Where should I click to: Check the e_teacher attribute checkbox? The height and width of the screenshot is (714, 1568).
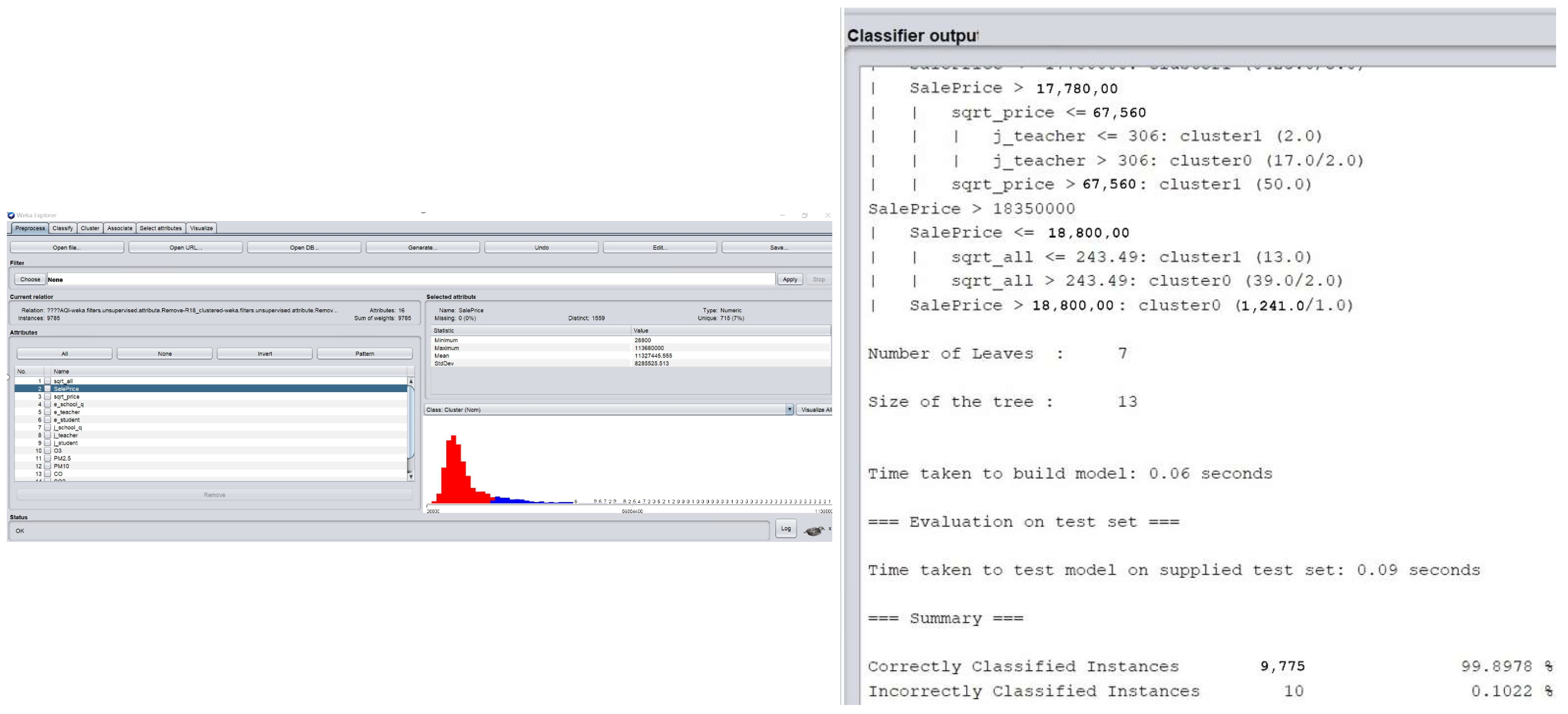click(x=48, y=412)
